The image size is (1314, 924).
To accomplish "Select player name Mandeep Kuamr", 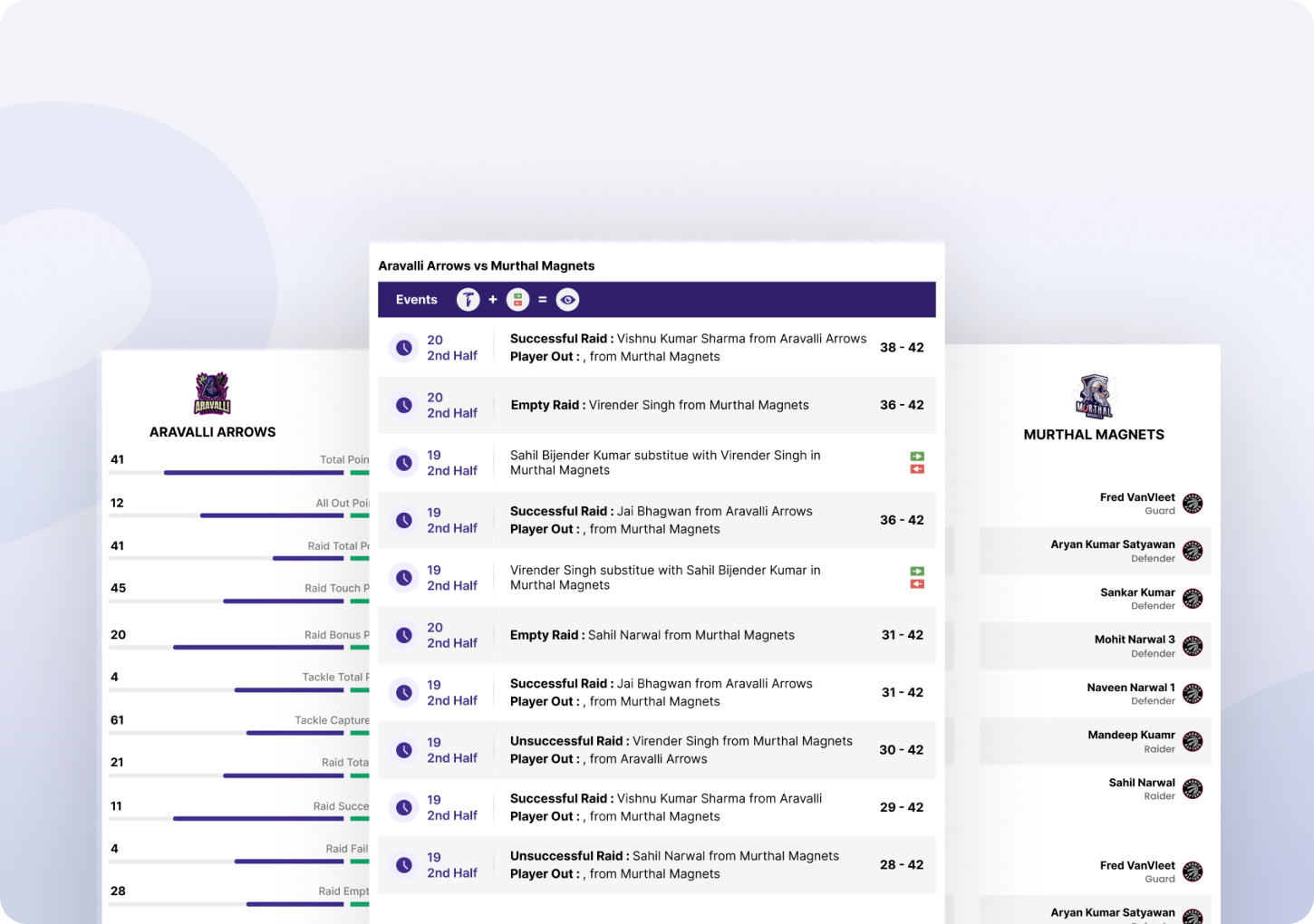I will click(1131, 735).
